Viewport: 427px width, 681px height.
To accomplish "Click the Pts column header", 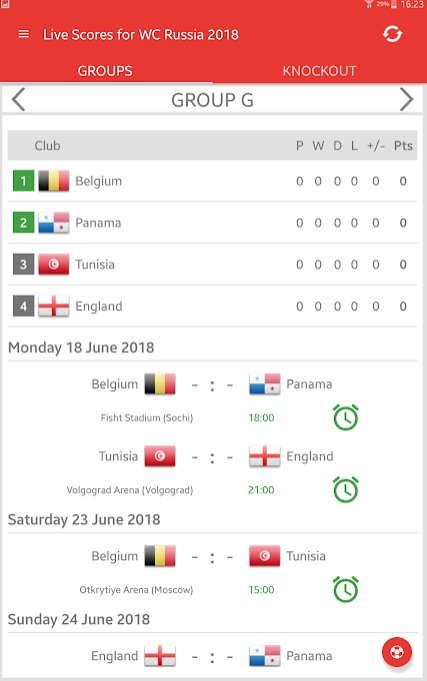I will point(403,145).
